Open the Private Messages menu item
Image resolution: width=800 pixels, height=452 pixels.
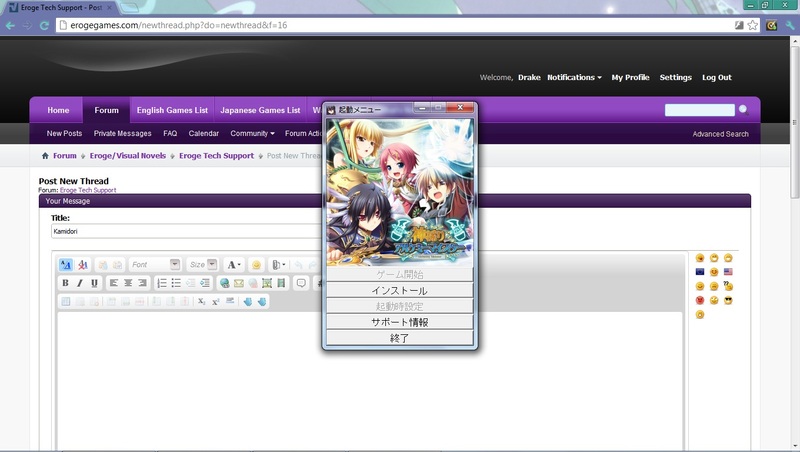122,133
